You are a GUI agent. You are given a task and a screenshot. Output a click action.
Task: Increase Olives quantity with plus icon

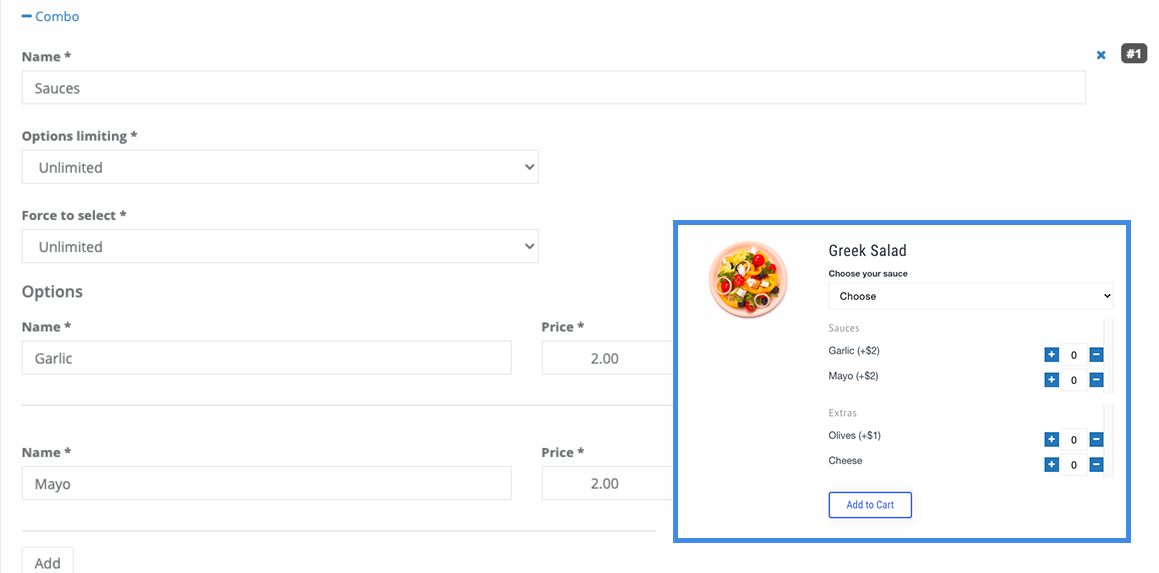pyautogui.click(x=1051, y=440)
